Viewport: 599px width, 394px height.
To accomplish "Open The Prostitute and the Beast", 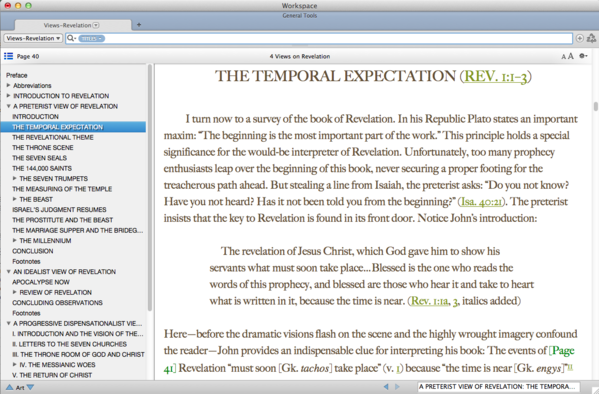I will [63, 220].
